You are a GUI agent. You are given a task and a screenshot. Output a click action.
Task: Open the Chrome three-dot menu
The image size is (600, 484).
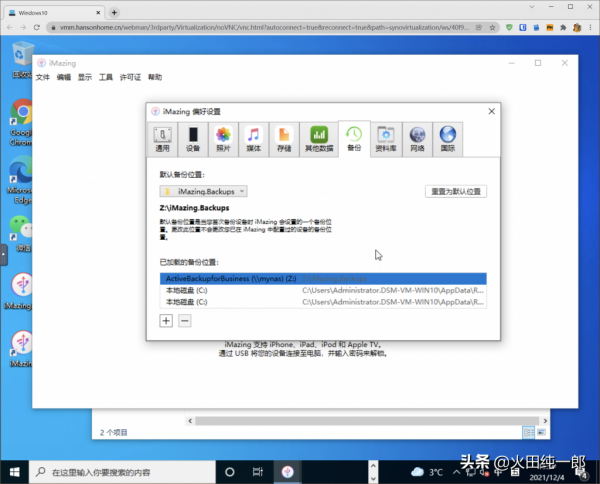pyautogui.click(x=590, y=27)
